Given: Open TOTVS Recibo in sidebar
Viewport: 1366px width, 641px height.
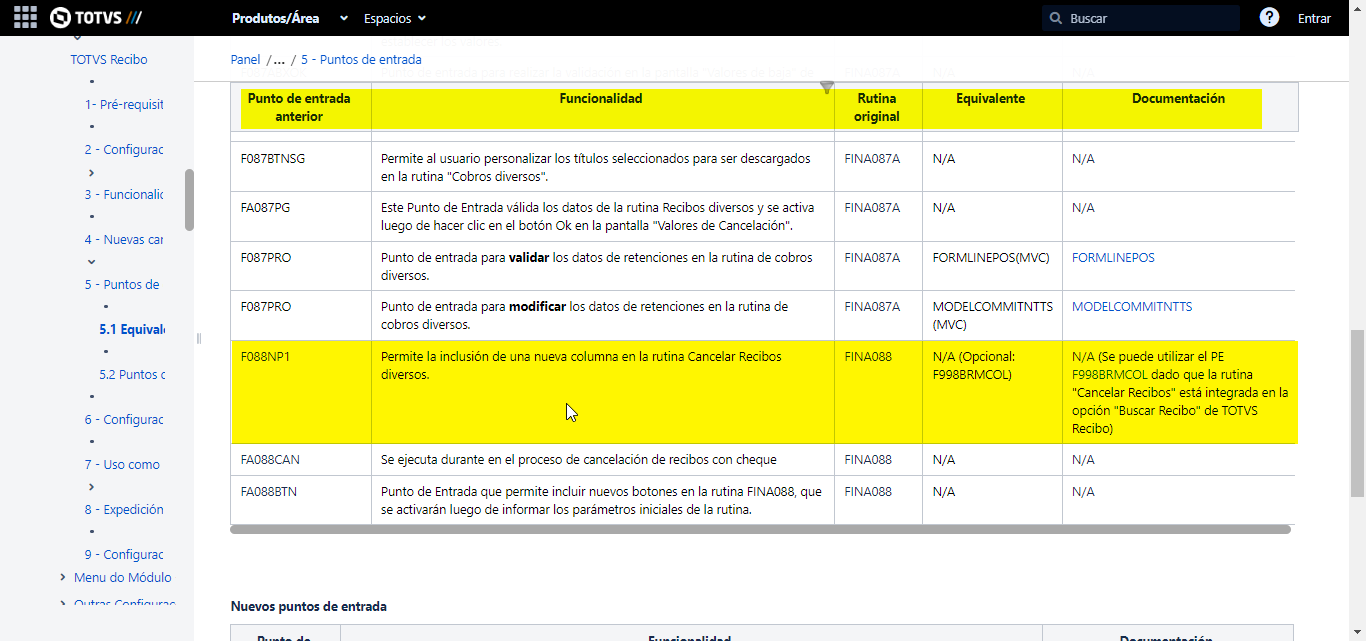Looking at the screenshot, I should click(x=109, y=60).
